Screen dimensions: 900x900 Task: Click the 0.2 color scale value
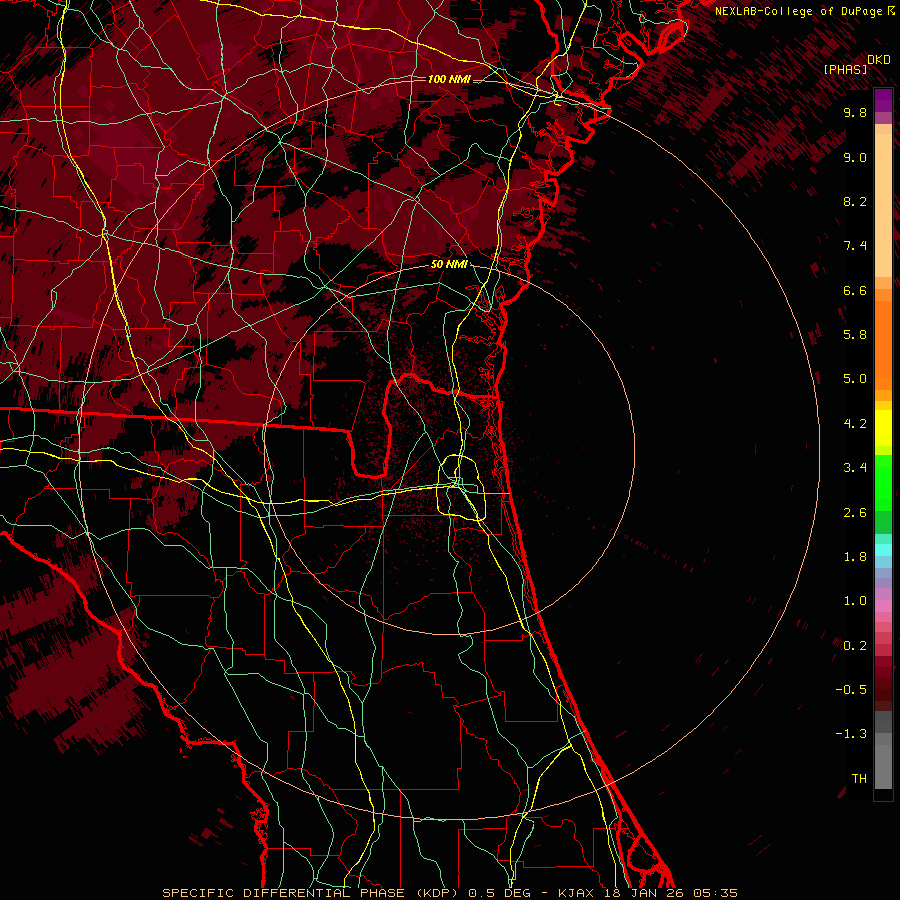(855, 646)
